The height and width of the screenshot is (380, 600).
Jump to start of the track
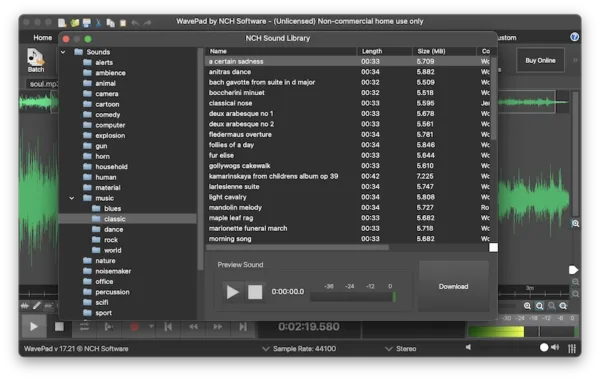[x=168, y=326]
